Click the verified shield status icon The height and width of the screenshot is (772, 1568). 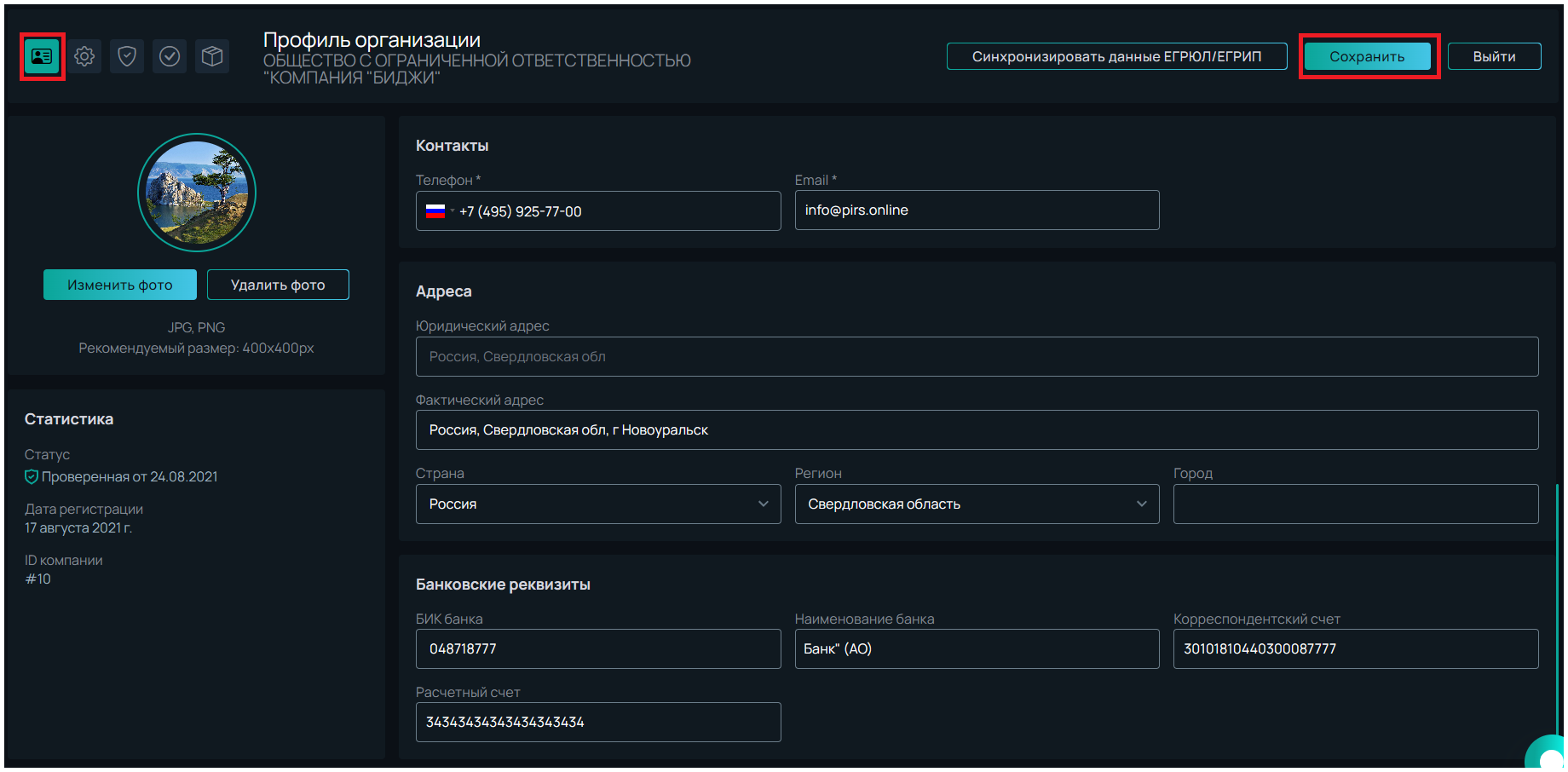coord(32,477)
